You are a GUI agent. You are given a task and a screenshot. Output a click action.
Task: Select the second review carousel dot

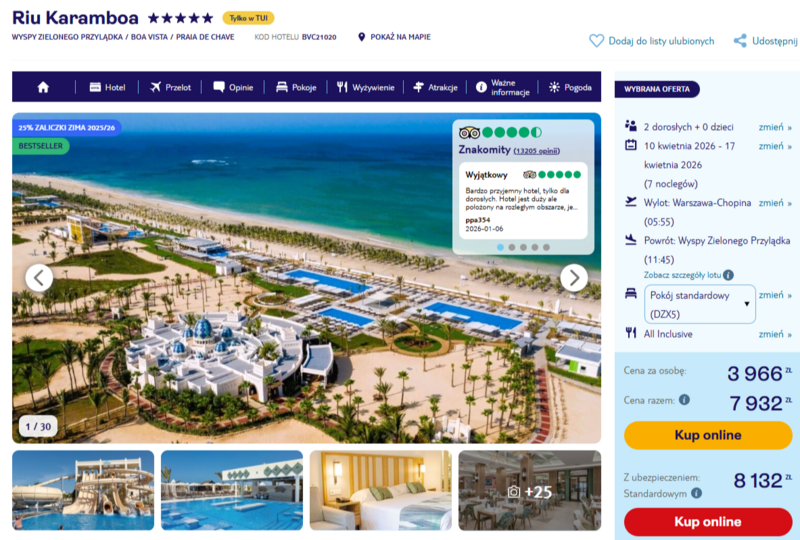tap(512, 247)
